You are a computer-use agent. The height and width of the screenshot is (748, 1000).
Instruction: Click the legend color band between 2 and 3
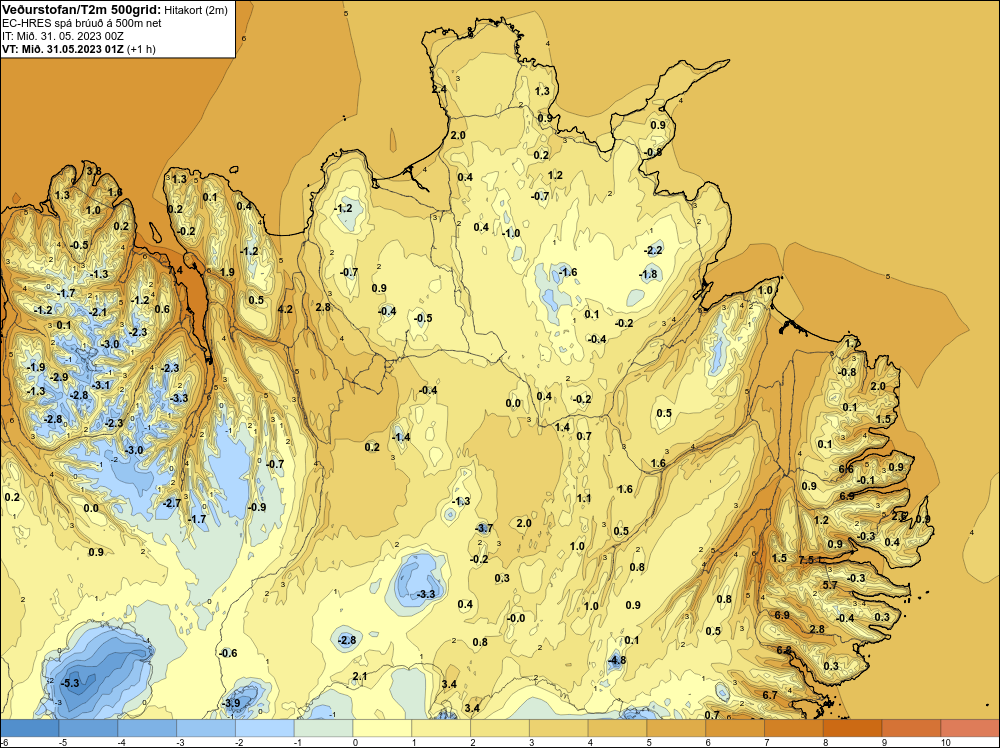point(500,728)
